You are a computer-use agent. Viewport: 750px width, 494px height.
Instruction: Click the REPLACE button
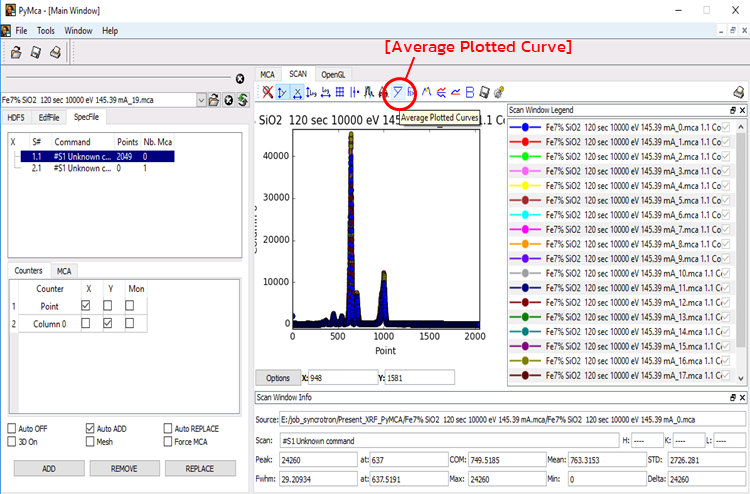[x=200, y=469]
